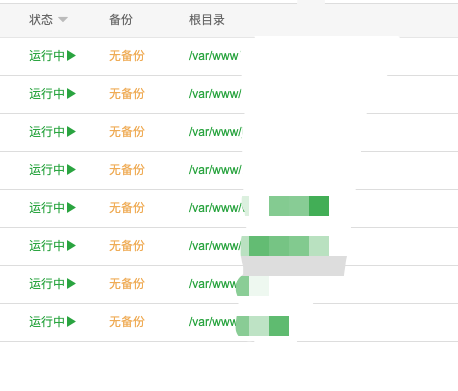Open the /var/www path in second row
458x391 pixels.
[x=215, y=94]
